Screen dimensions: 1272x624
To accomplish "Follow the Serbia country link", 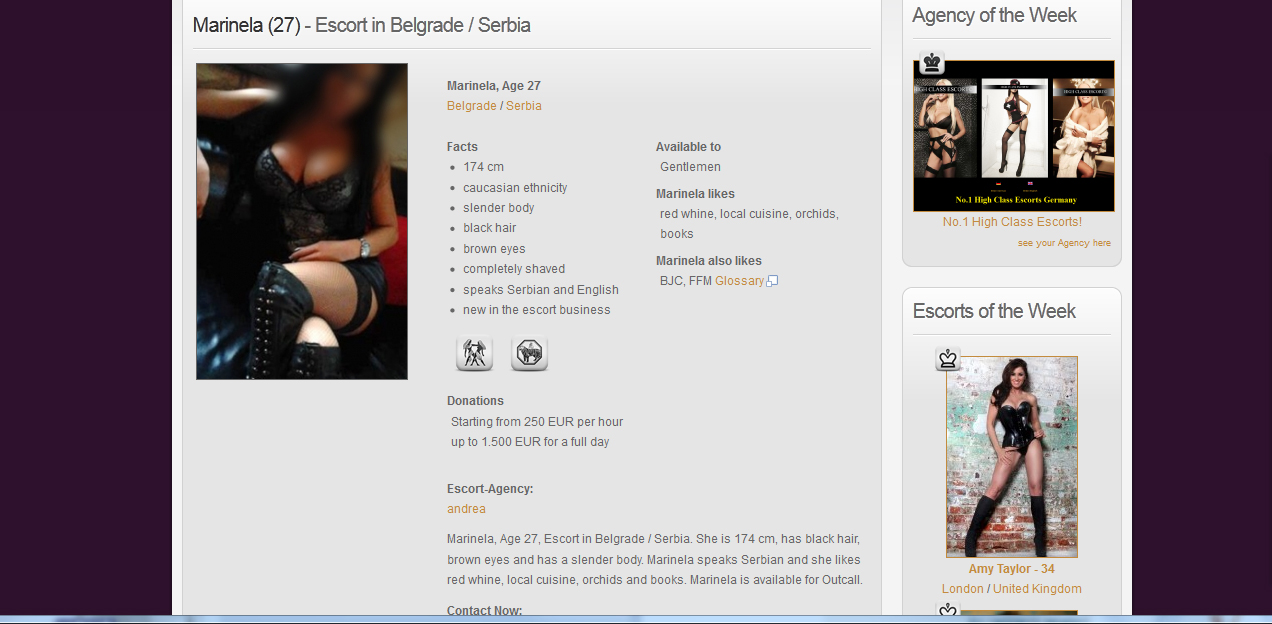I will click(524, 106).
